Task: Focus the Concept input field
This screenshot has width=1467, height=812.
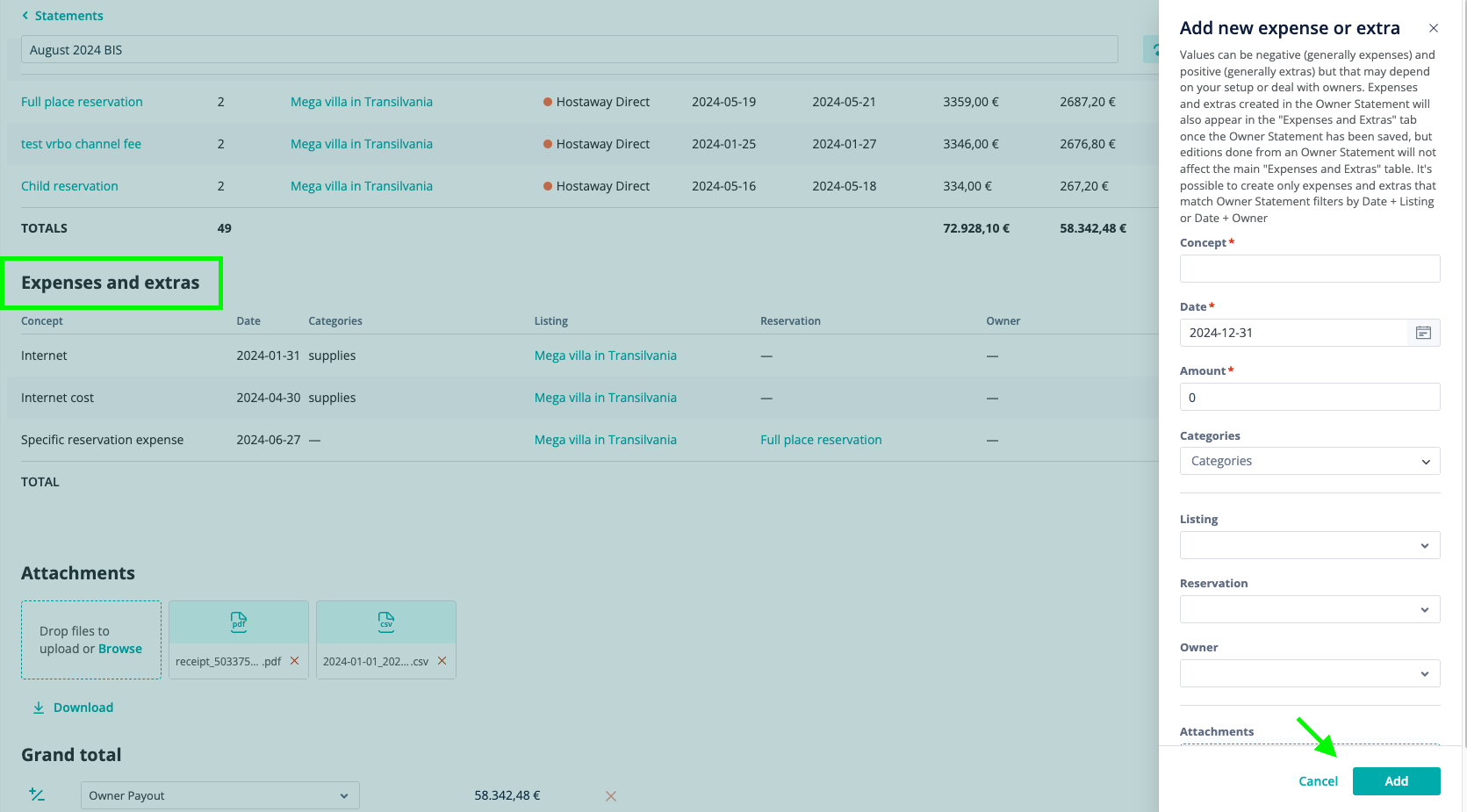Action: click(x=1309, y=269)
